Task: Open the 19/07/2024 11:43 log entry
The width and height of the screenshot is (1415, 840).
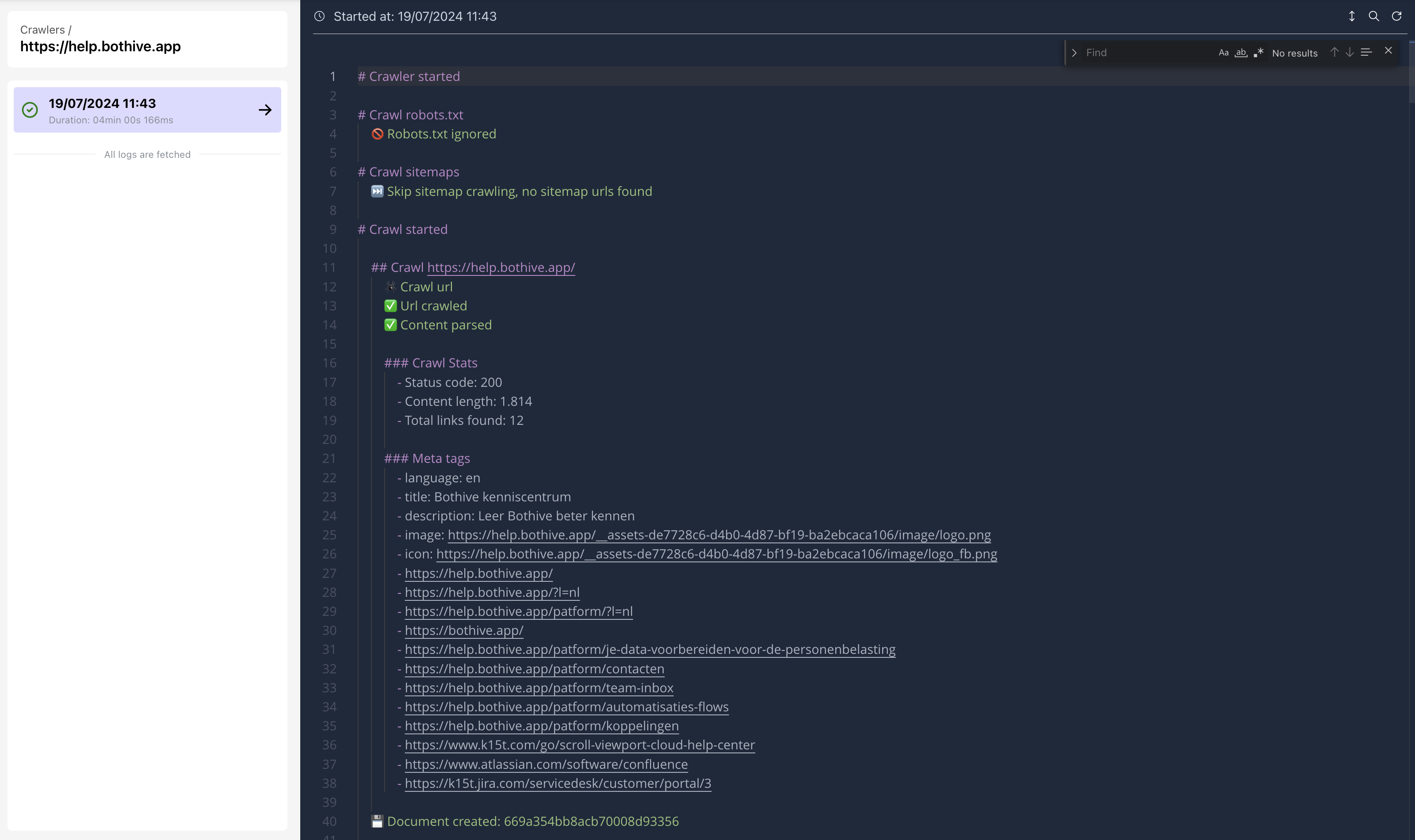Action: click(147, 110)
